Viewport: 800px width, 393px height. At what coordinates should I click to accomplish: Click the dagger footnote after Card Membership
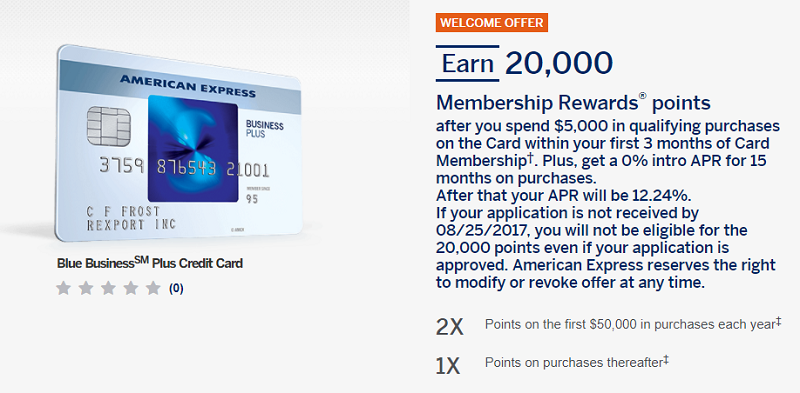click(x=531, y=158)
